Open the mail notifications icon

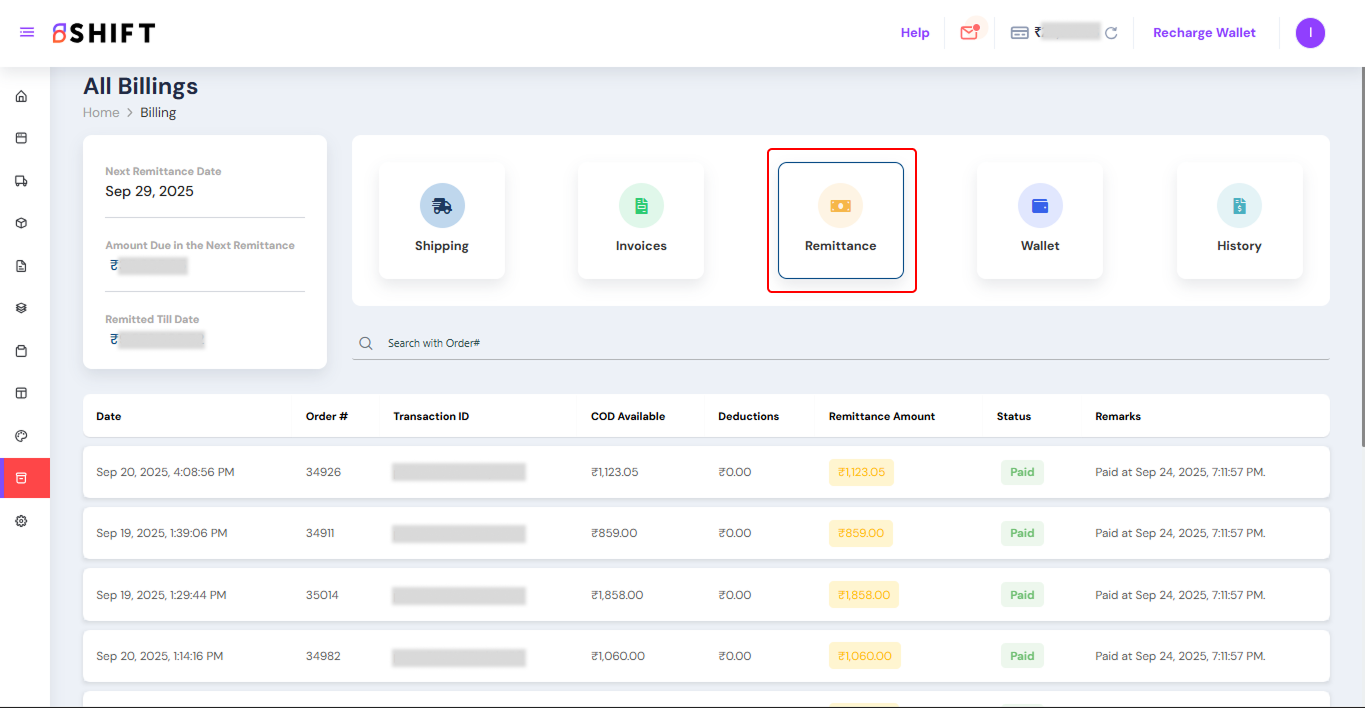(968, 33)
